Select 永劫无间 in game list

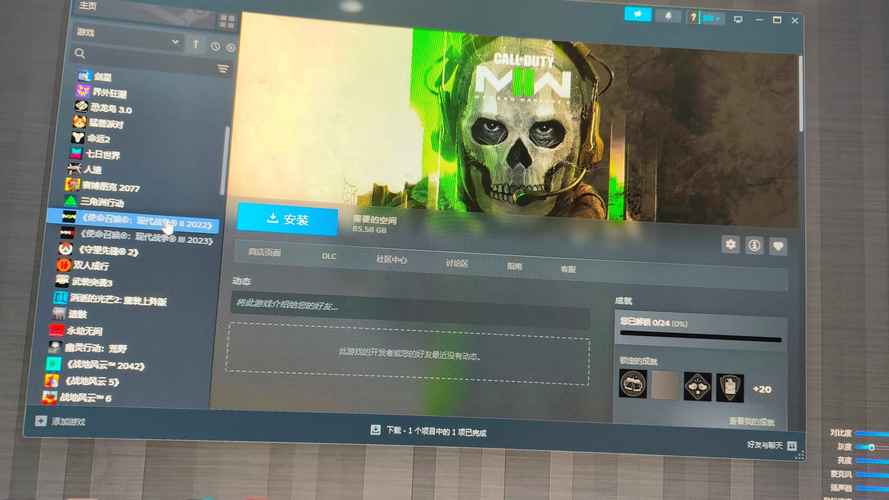pos(84,330)
